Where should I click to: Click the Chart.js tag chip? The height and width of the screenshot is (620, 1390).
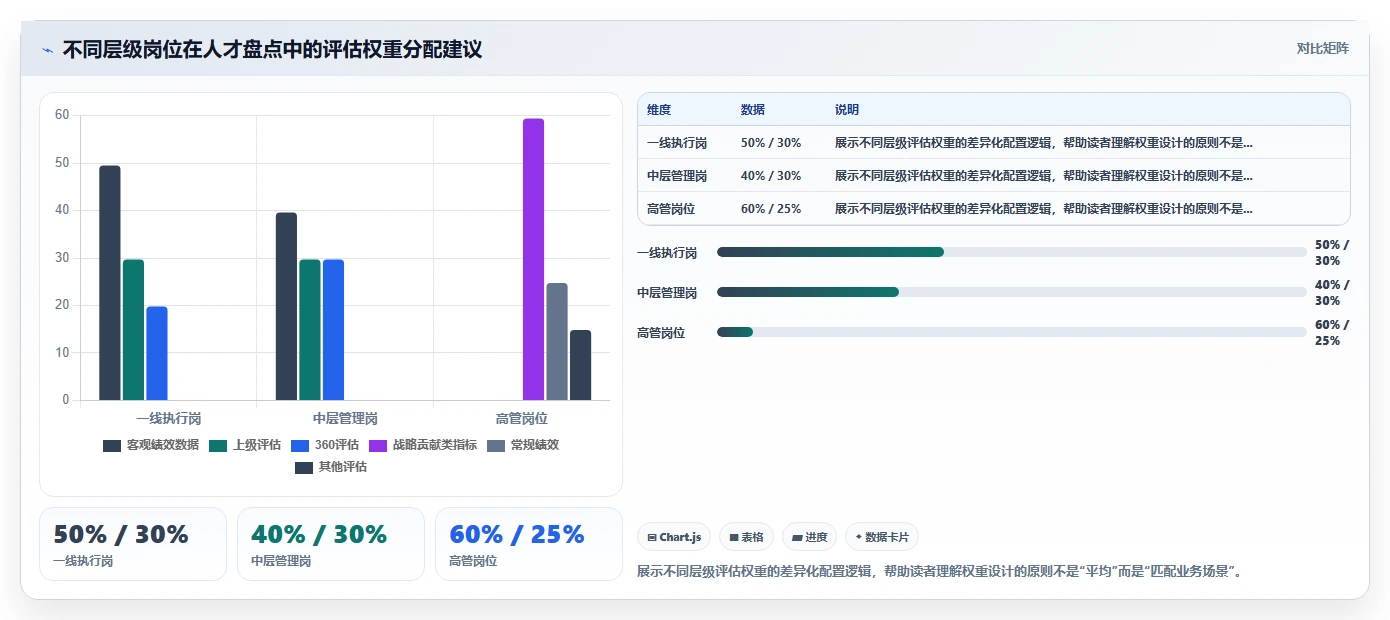pos(674,537)
